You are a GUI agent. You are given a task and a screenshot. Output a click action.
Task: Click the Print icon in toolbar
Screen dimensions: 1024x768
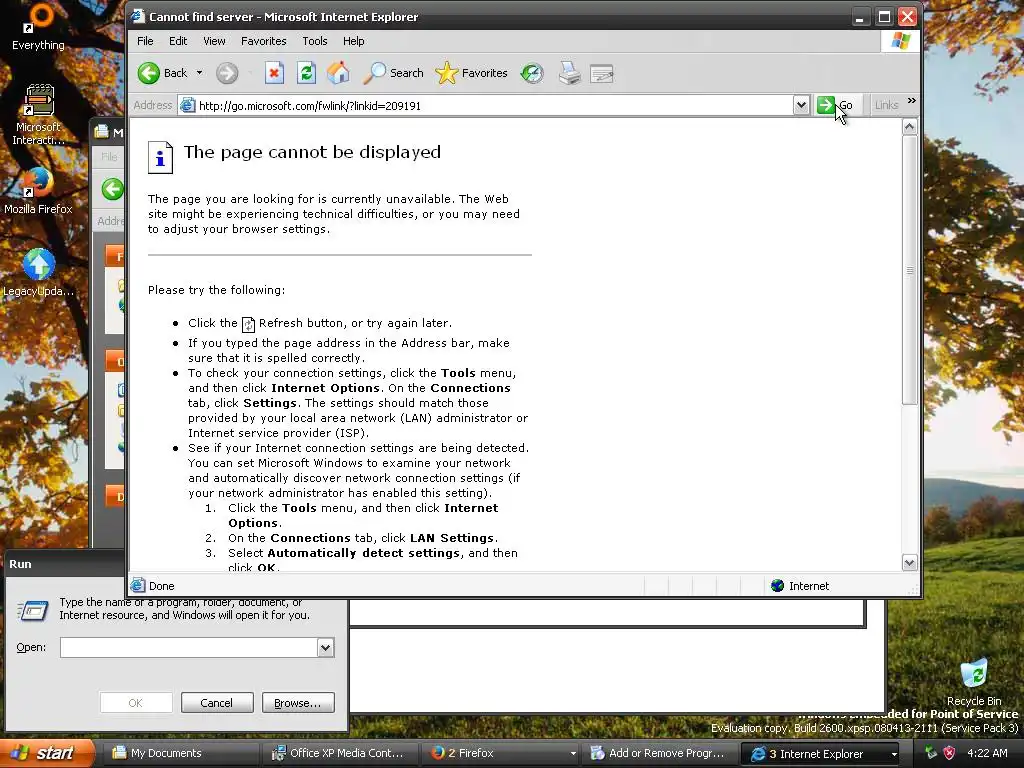coord(569,73)
